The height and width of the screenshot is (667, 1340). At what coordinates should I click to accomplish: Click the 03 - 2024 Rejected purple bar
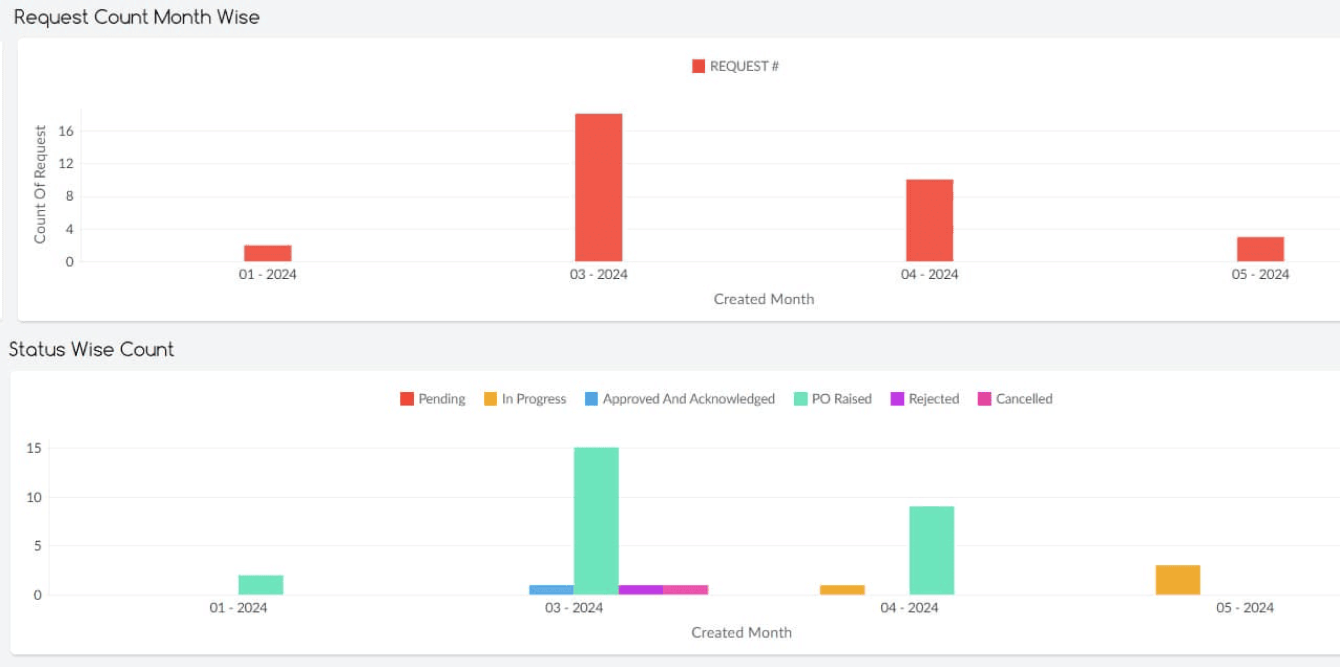click(x=641, y=590)
